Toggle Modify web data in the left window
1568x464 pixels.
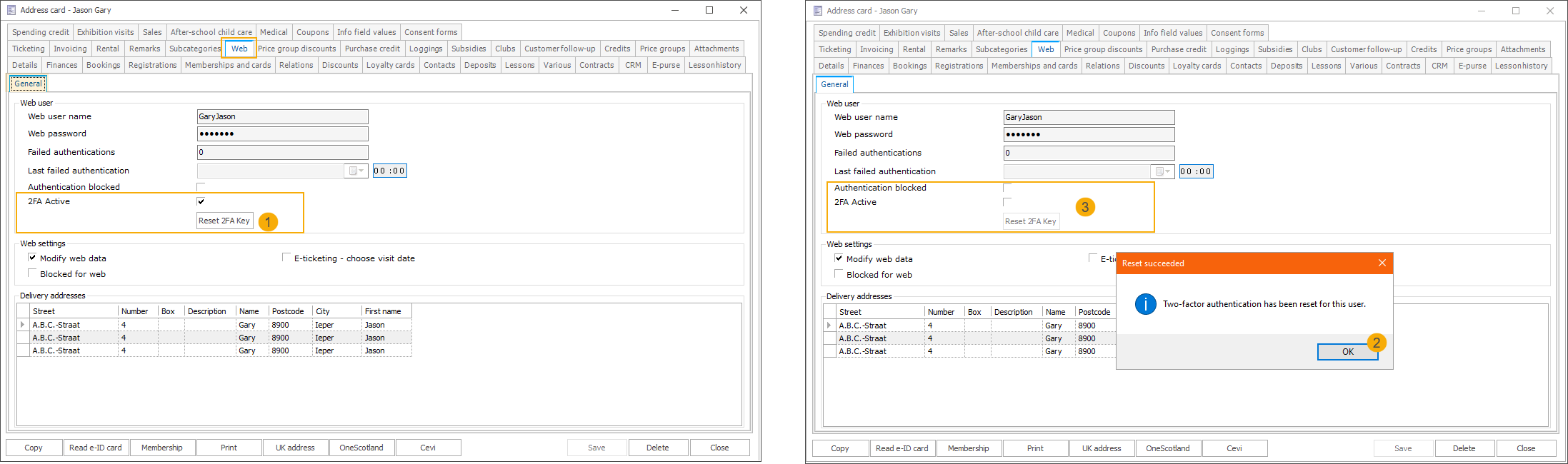coord(32,258)
